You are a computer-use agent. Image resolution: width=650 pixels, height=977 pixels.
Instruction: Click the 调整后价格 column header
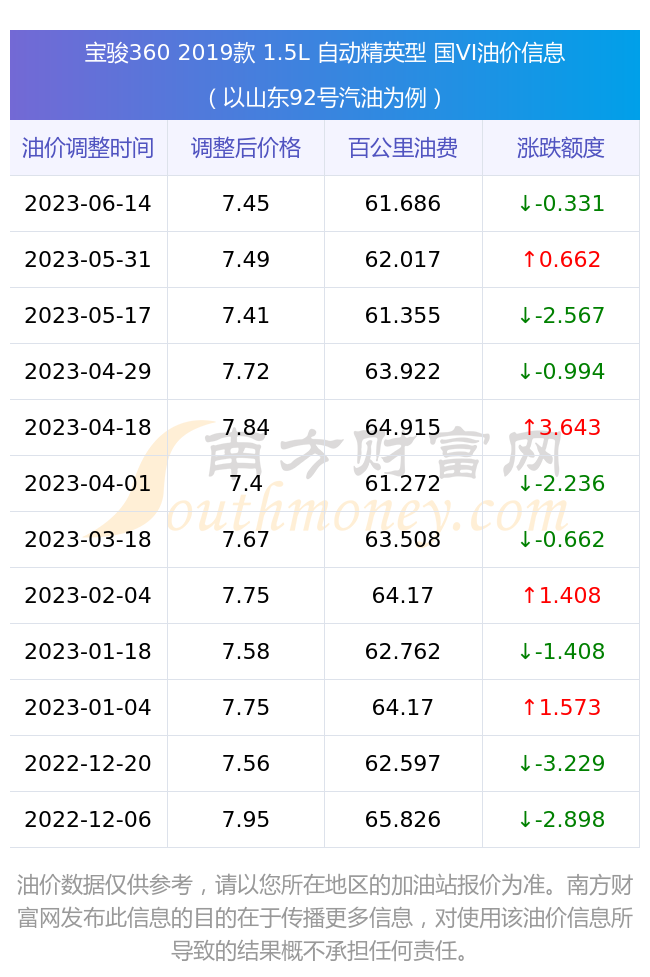[x=246, y=148]
